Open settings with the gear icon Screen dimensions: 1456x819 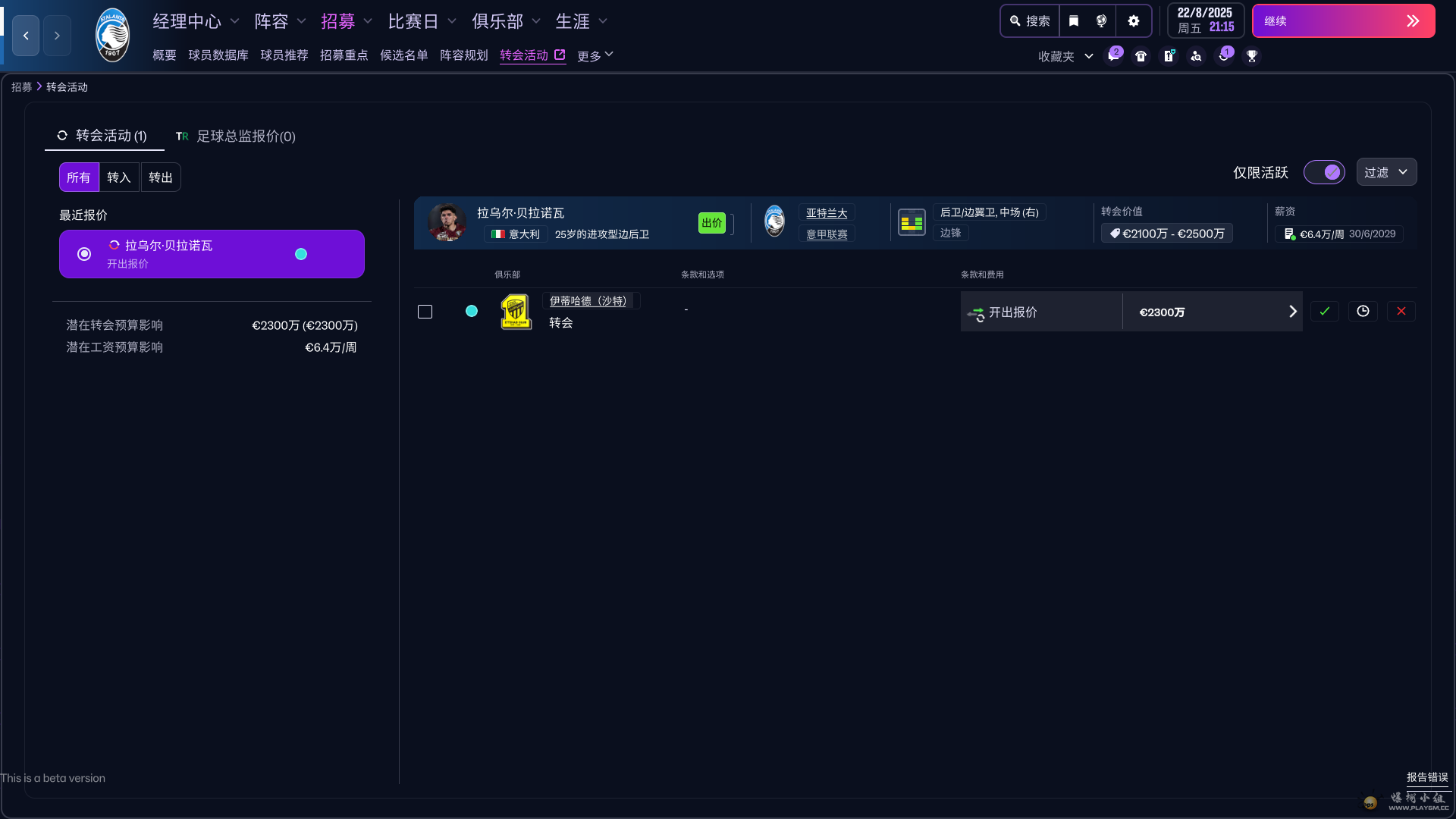coord(1134,21)
